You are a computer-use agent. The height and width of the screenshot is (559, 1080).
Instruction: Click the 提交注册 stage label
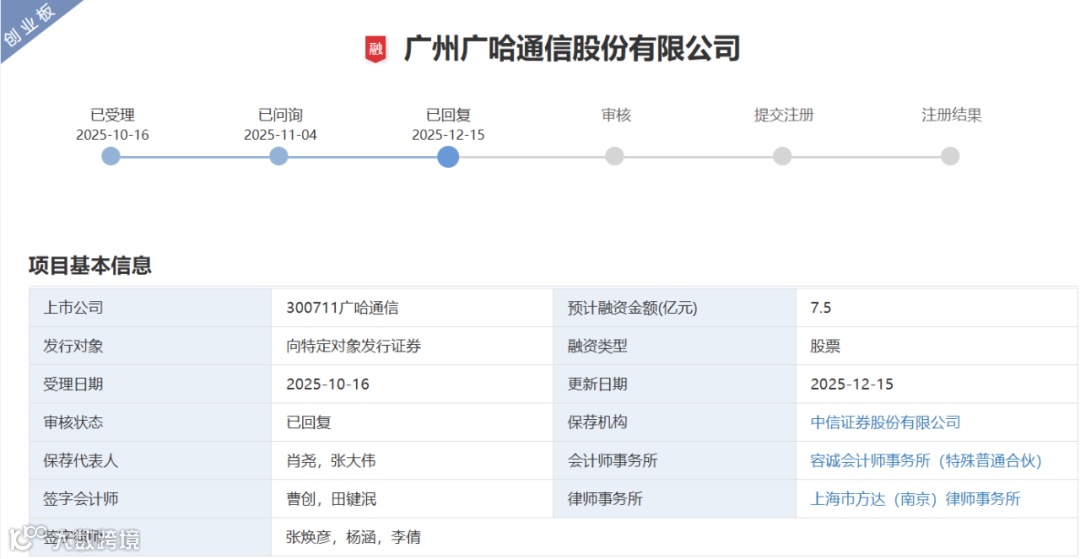click(x=784, y=115)
